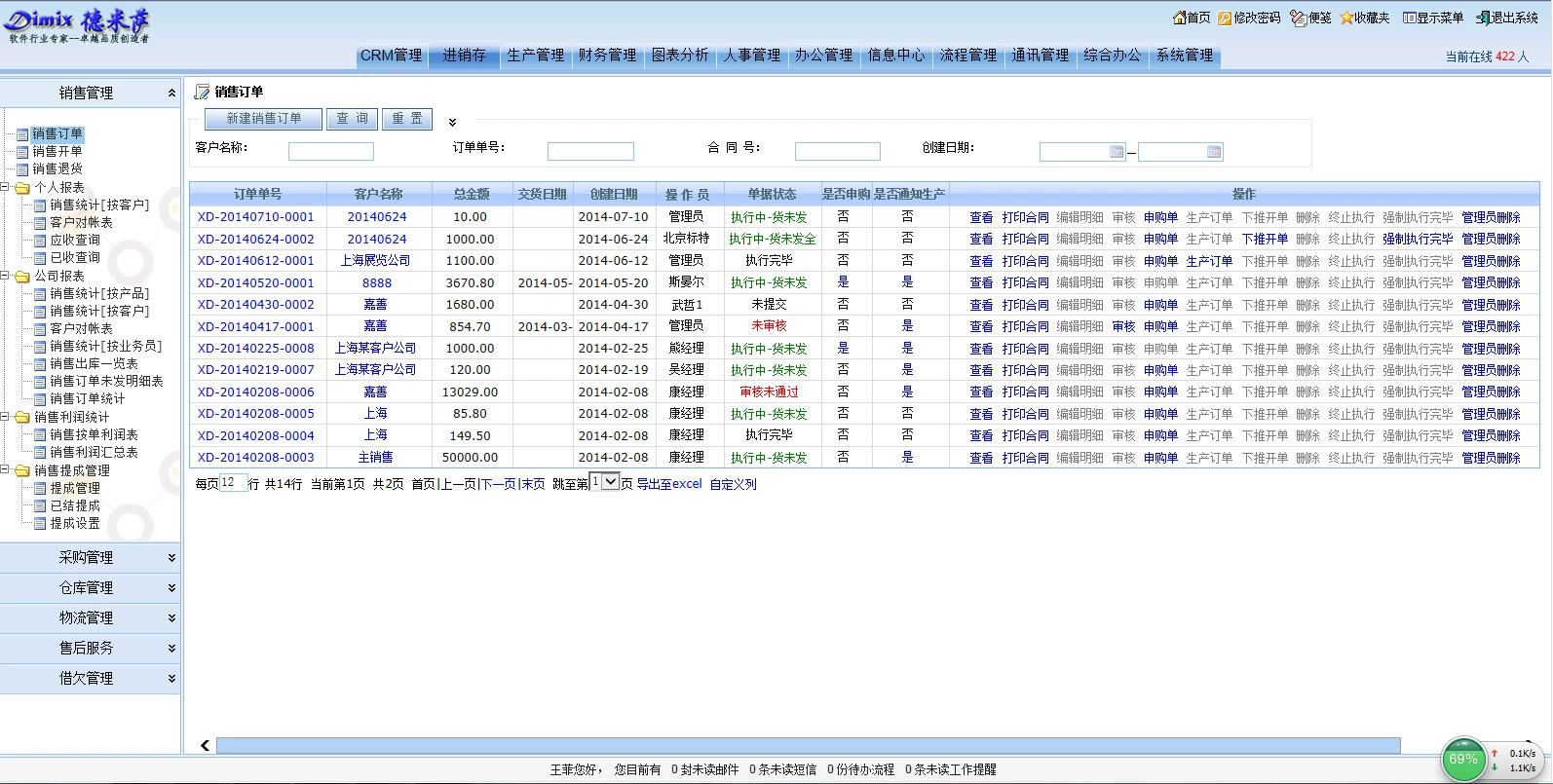Click 强制执行完毕 for order XD-20140624-0002

click(x=1418, y=239)
